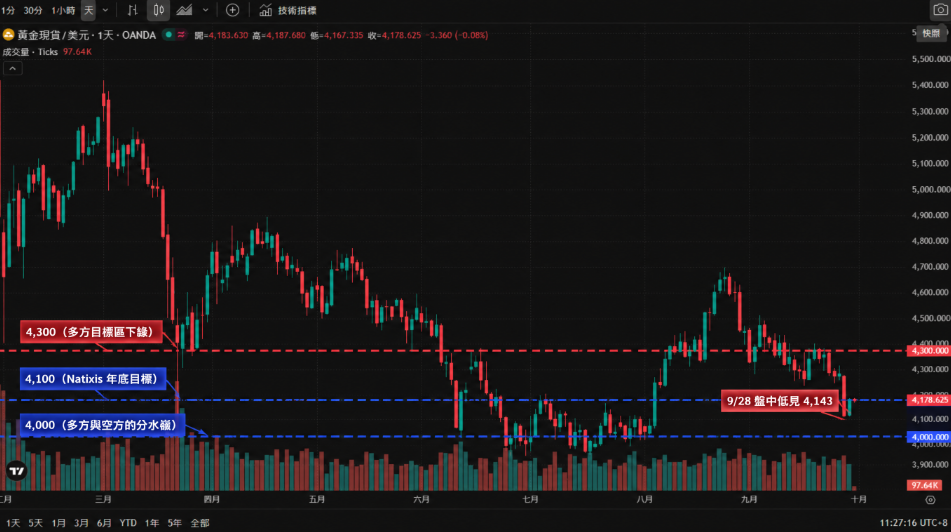This screenshot has width=951, height=532.
Task: Click the 5,000.000 price scale label
Action: 930,189
